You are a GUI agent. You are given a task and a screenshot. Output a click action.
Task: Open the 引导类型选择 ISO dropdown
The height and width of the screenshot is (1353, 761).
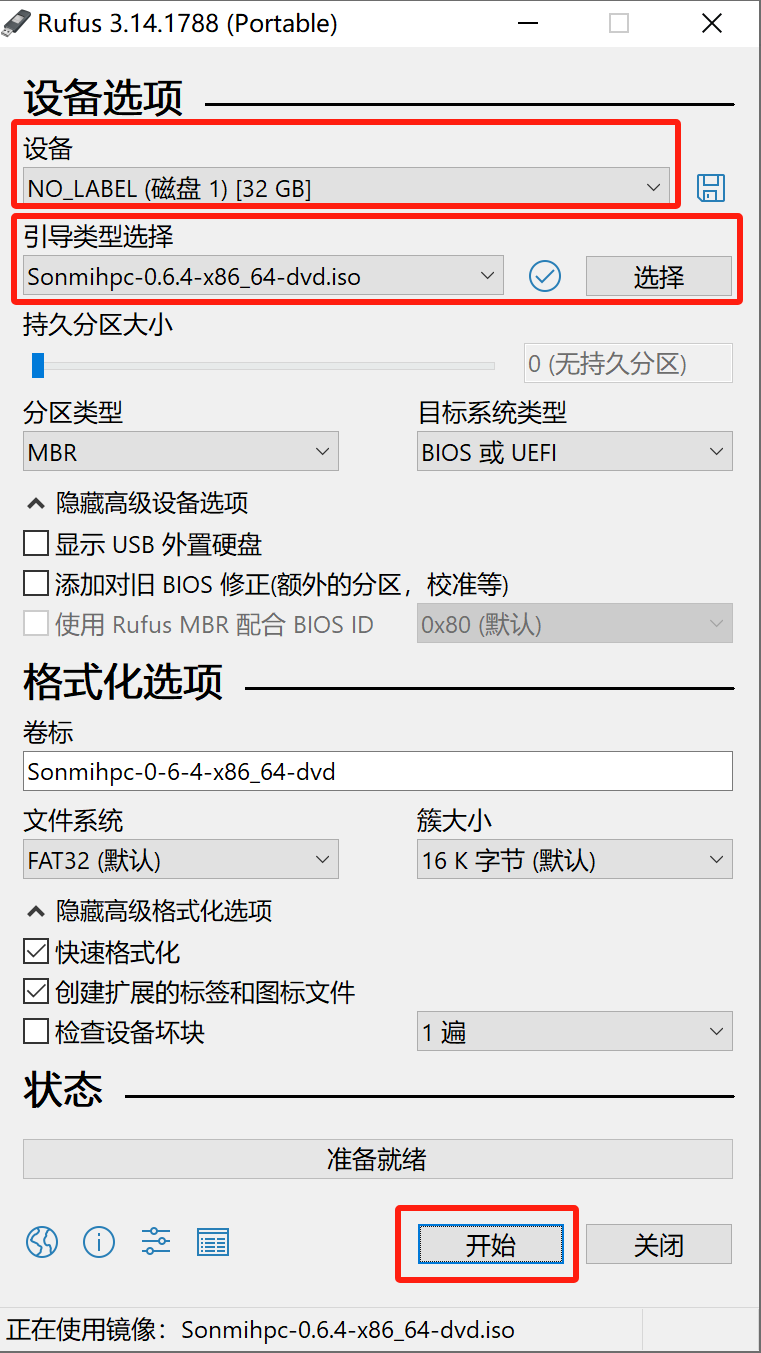point(263,276)
